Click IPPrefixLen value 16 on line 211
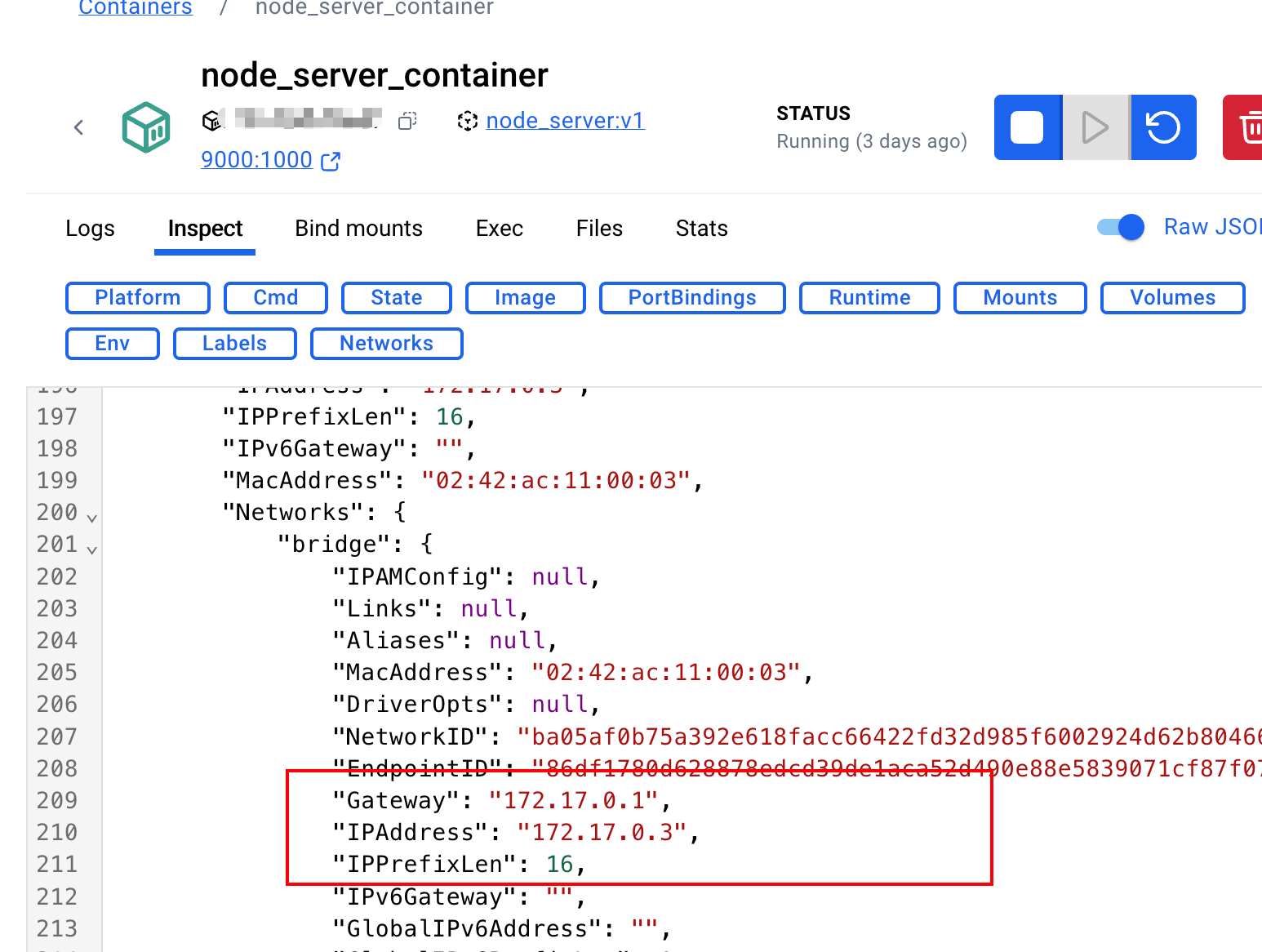Image resolution: width=1262 pixels, height=952 pixels. (x=560, y=865)
